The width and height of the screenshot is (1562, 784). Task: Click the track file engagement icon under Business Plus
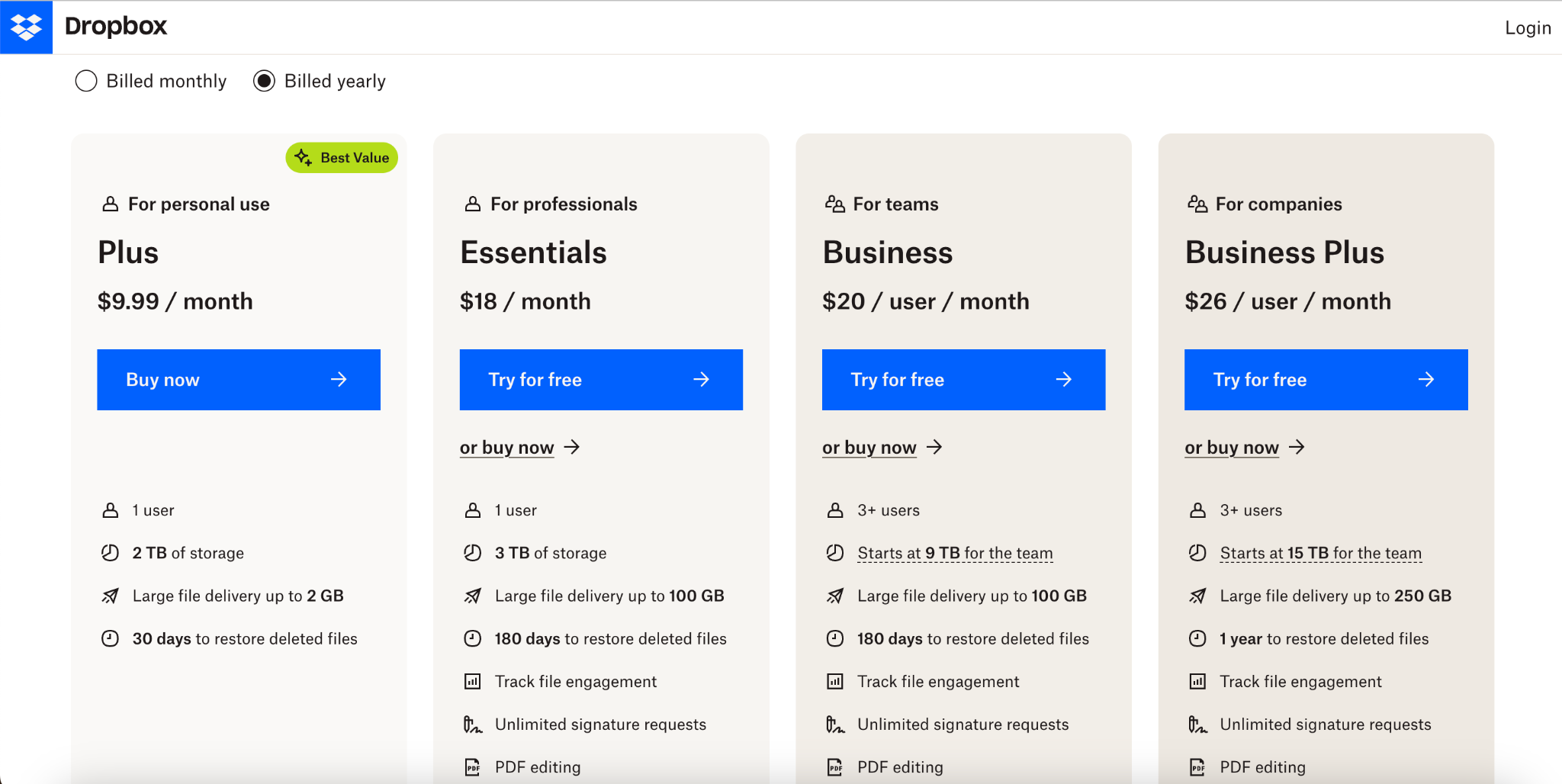pos(1198,681)
